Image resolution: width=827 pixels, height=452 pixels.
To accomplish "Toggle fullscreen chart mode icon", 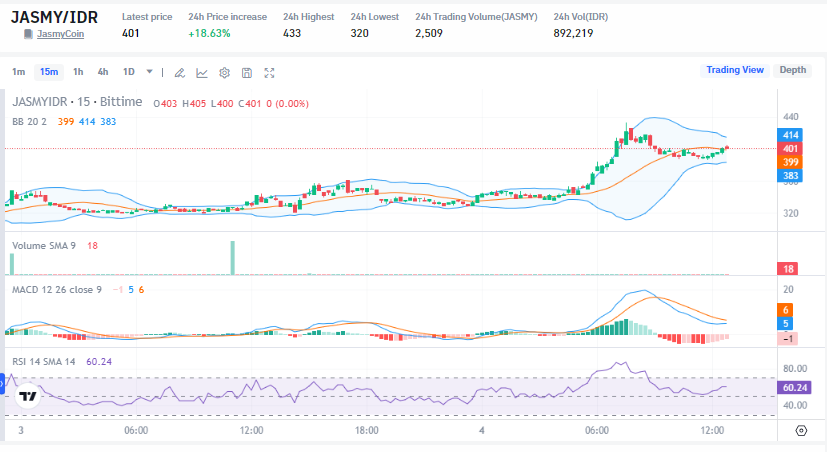I will click(270, 72).
